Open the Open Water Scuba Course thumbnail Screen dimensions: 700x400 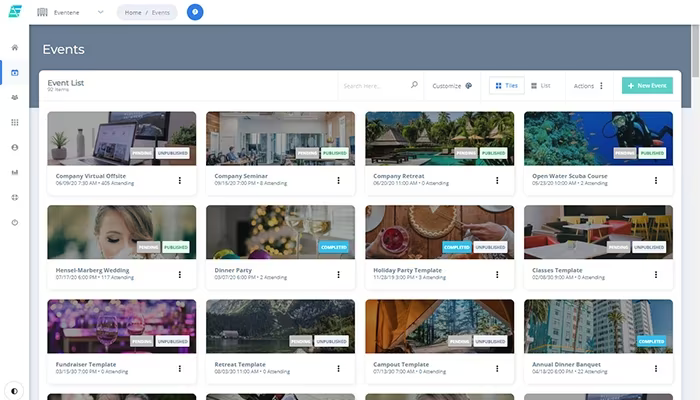(598, 138)
